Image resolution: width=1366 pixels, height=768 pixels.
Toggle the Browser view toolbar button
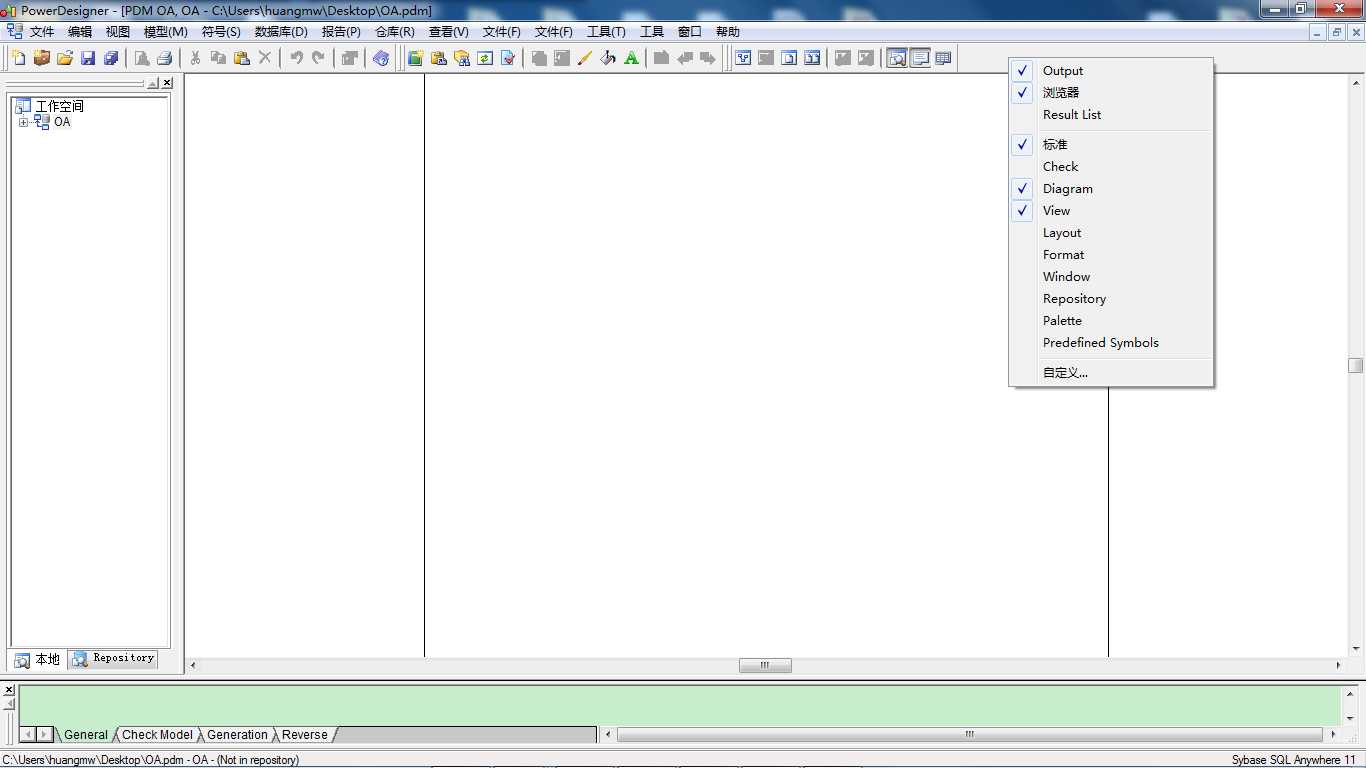(x=897, y=58)
